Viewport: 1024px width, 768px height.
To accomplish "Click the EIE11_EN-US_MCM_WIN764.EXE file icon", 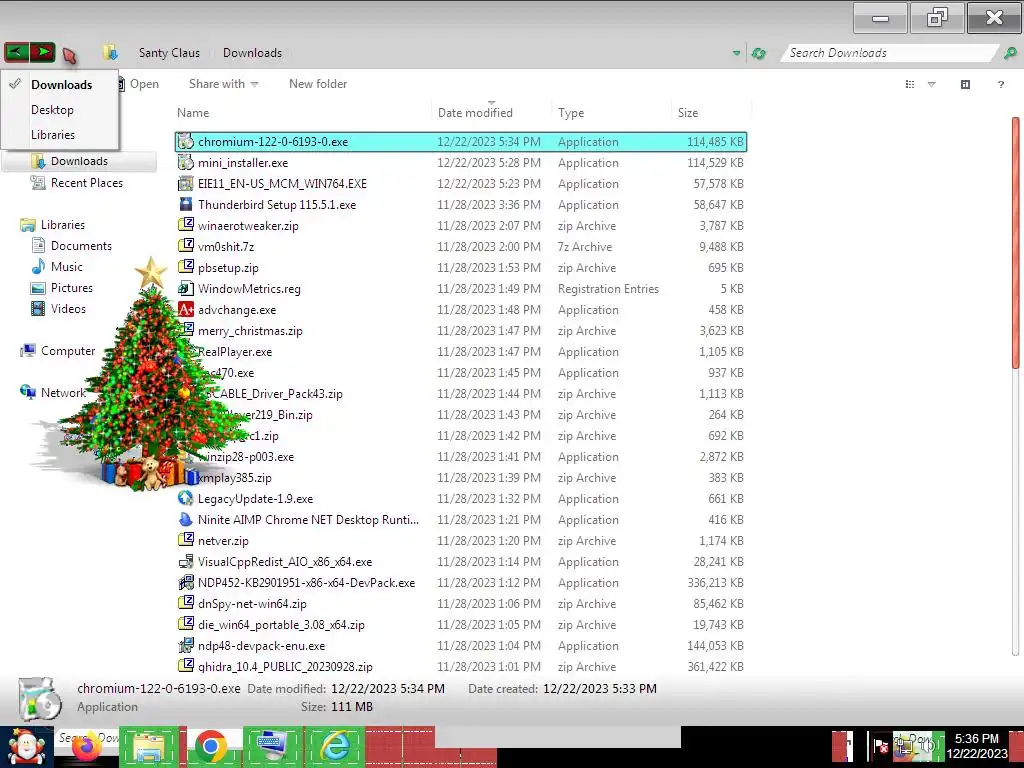I will click(185, 184).
